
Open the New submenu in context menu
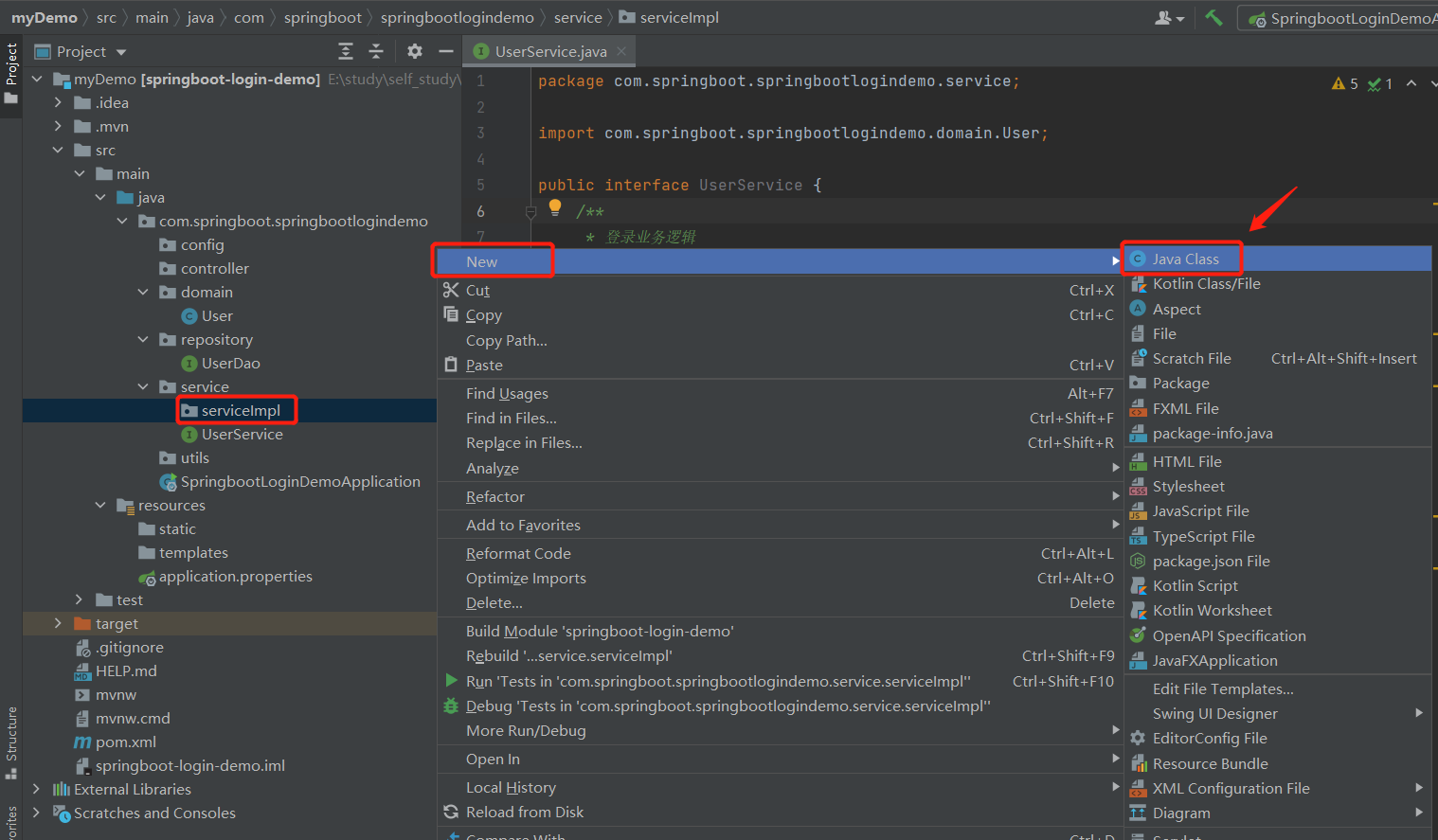tap(780, 261)
